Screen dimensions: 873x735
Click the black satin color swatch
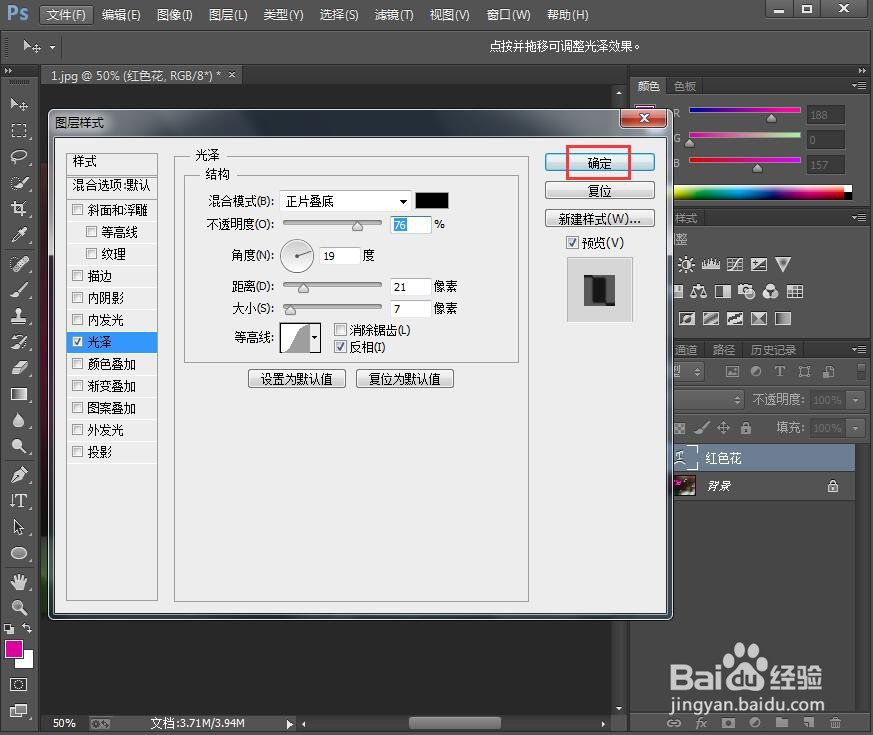[431, 200]
